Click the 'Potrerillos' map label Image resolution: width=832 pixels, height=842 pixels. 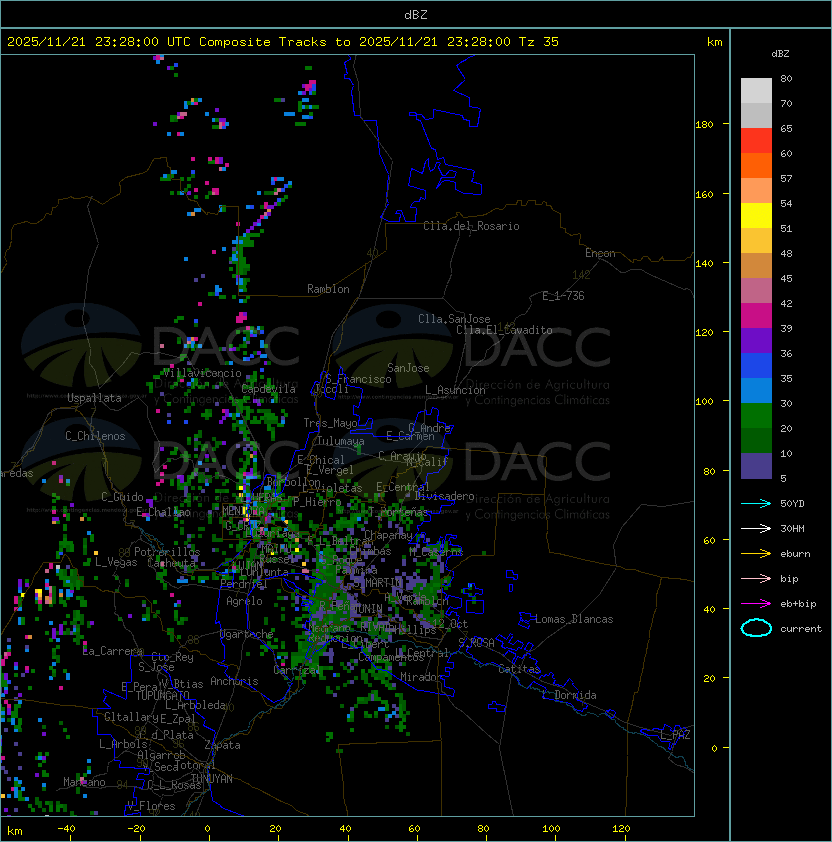coord(167,552)
